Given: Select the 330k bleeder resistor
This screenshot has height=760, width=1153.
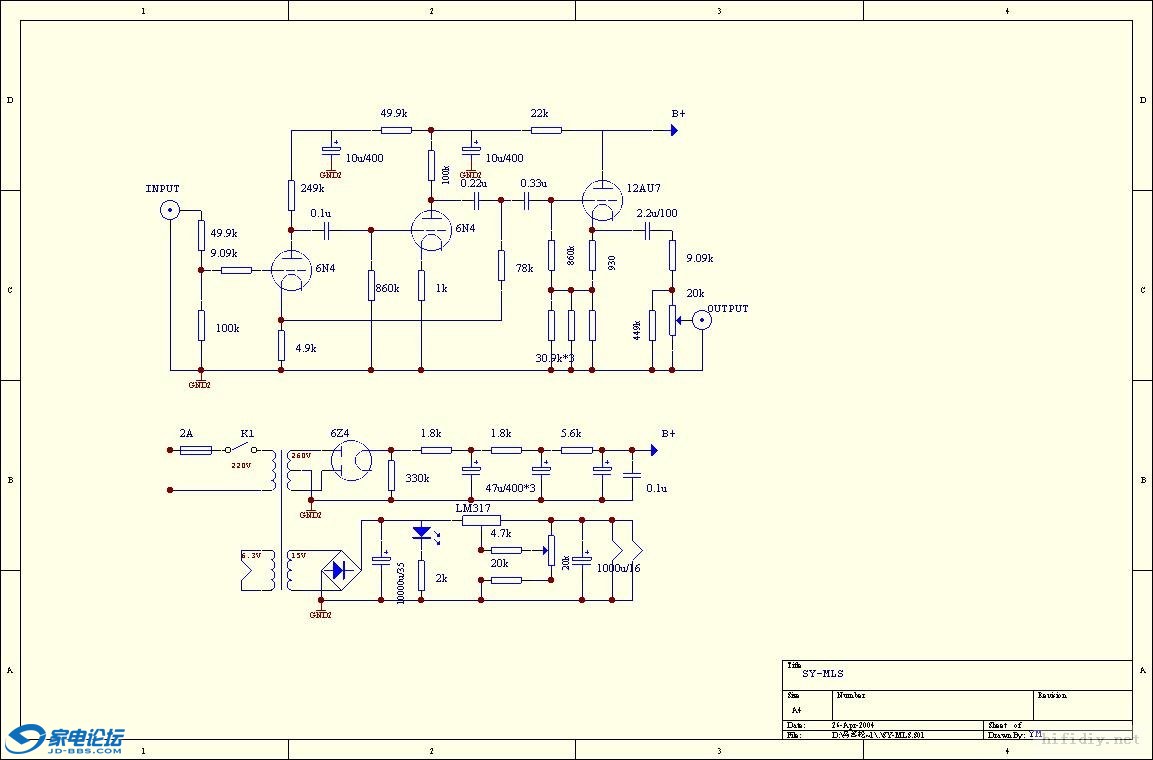Looking at the screenshot, I should pos(391,476).
